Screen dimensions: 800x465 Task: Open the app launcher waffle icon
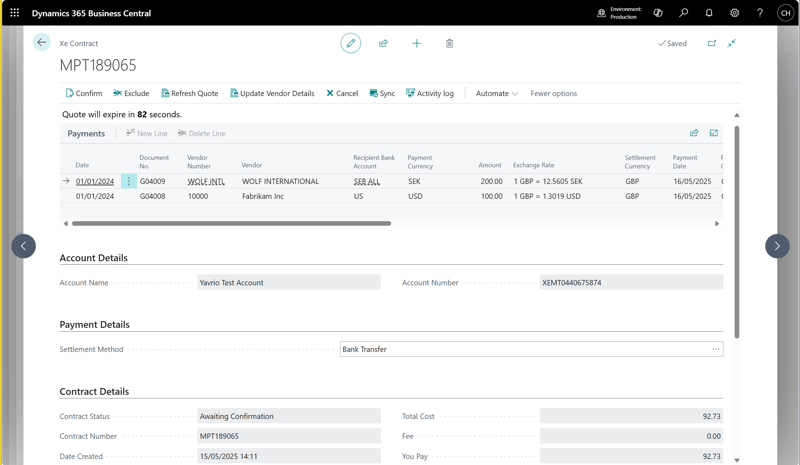point(14,13)
